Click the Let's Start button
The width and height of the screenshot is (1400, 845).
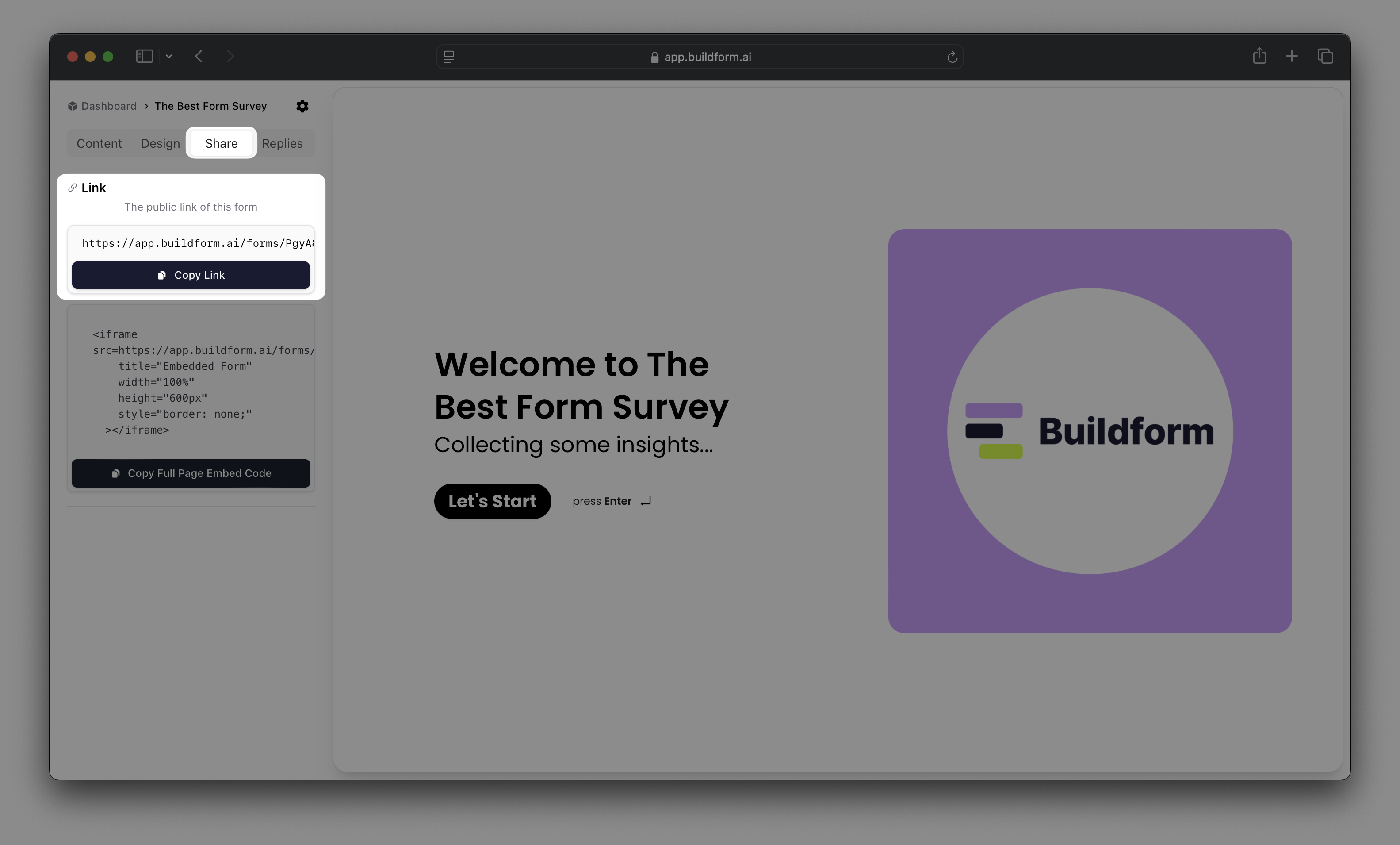click(x=493, y=501)
